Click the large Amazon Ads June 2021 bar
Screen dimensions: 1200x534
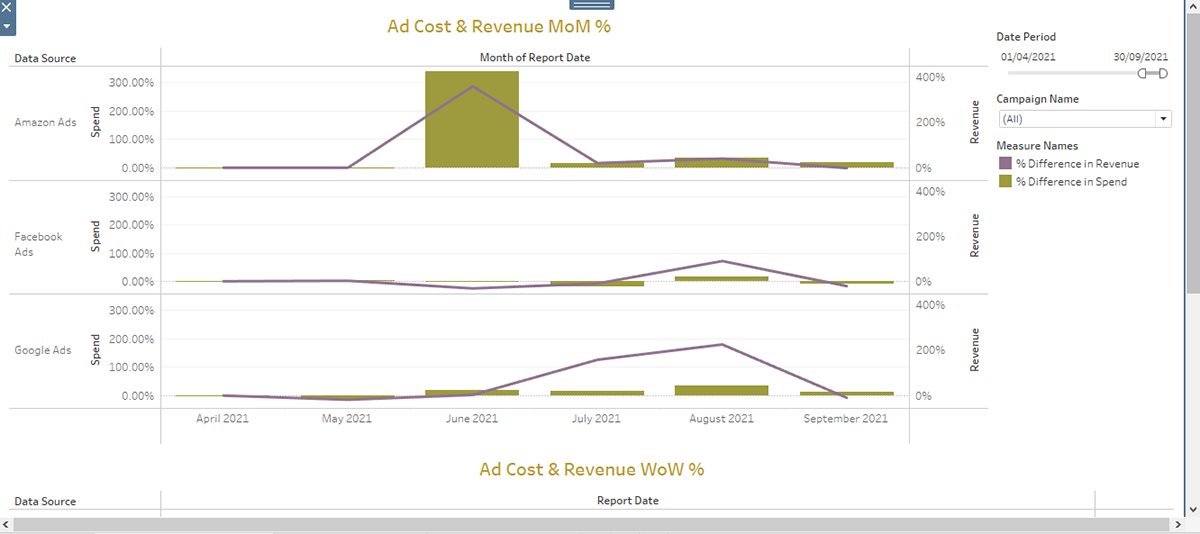click(x=472, y=119)
